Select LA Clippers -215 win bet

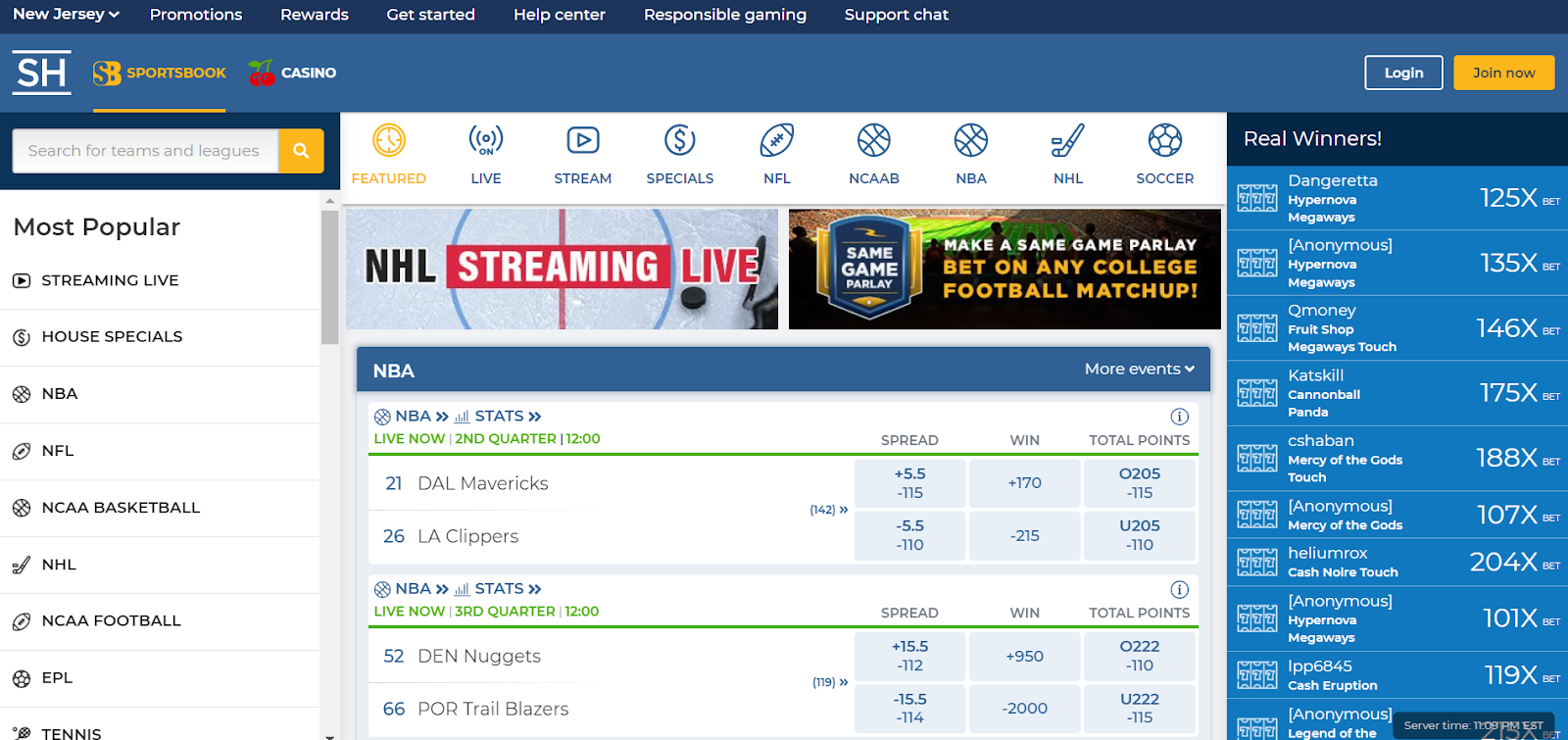tap(1025, 536)
